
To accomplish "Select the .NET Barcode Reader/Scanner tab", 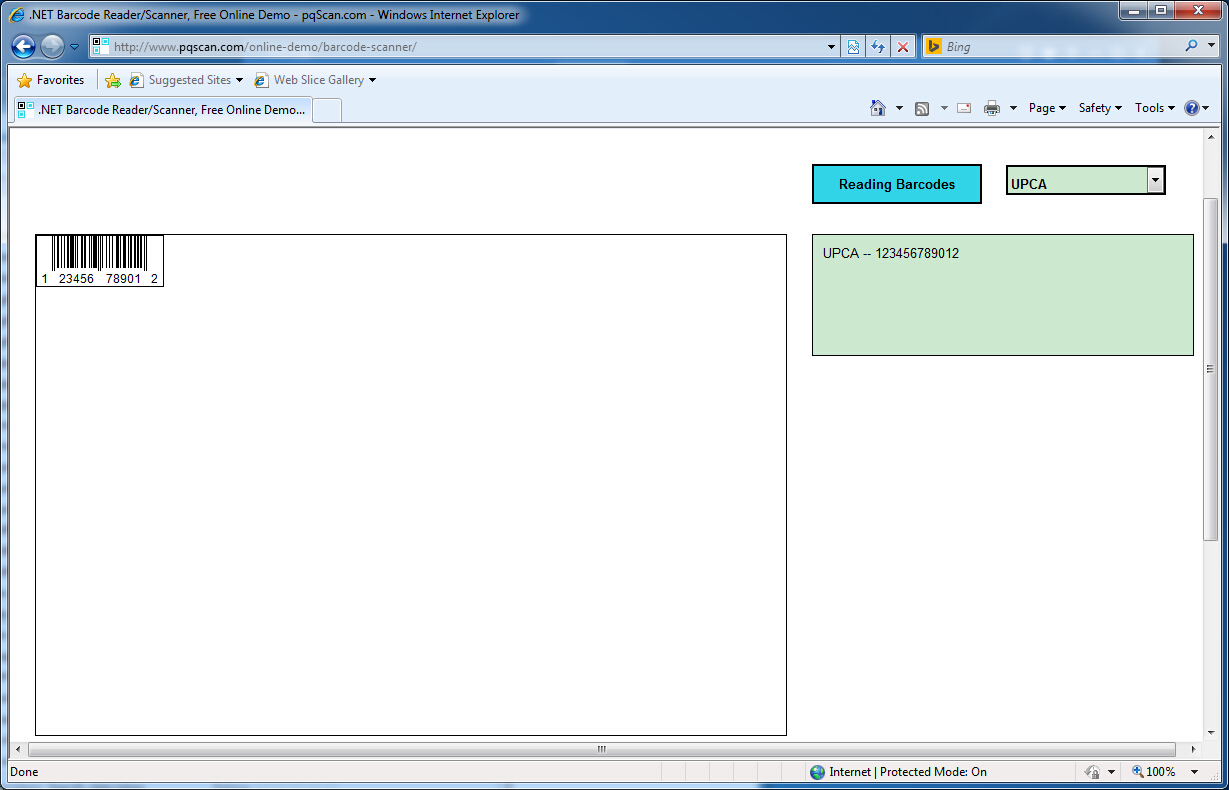I will 162,110.
